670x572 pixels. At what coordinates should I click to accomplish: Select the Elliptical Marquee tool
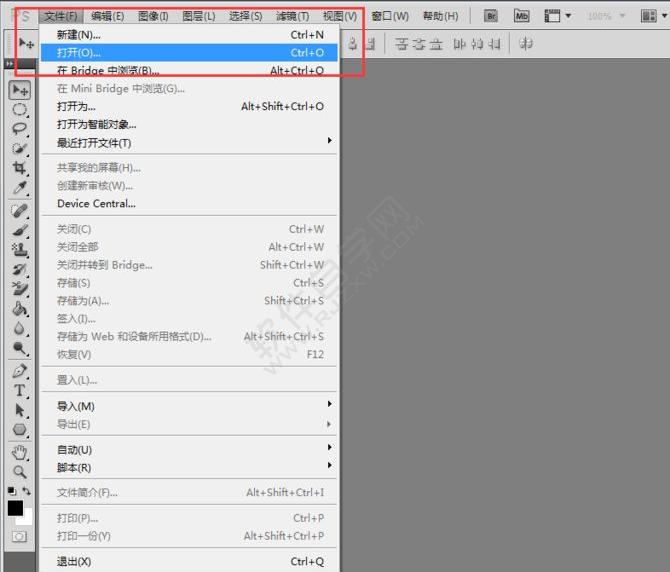pos(20,110)
